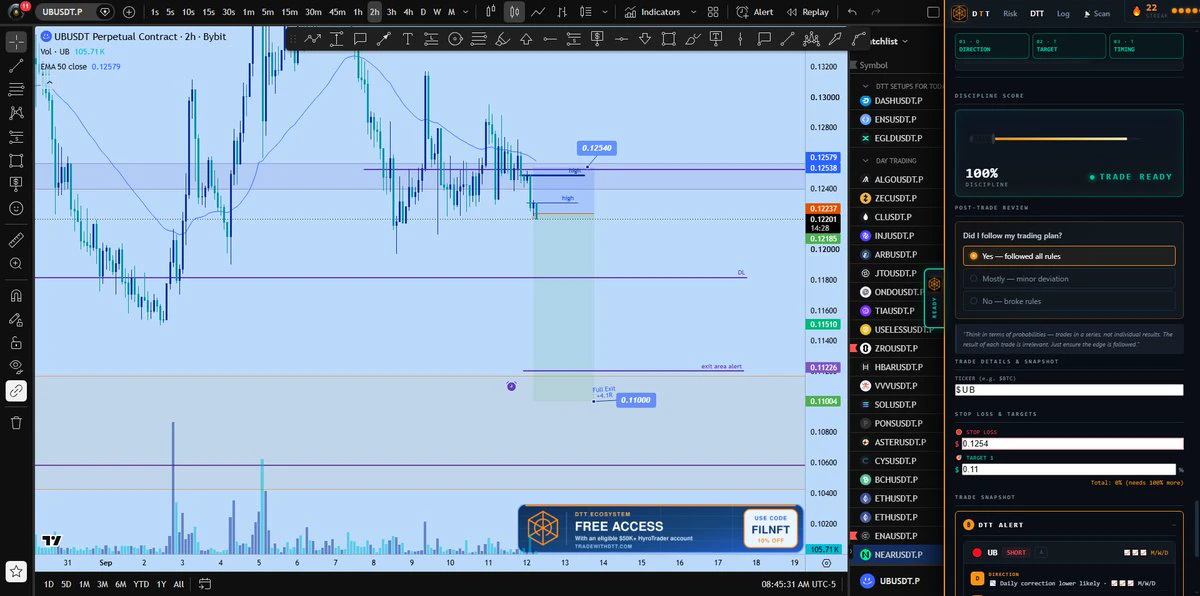Select the trend line drawing tool

point(16,66)
